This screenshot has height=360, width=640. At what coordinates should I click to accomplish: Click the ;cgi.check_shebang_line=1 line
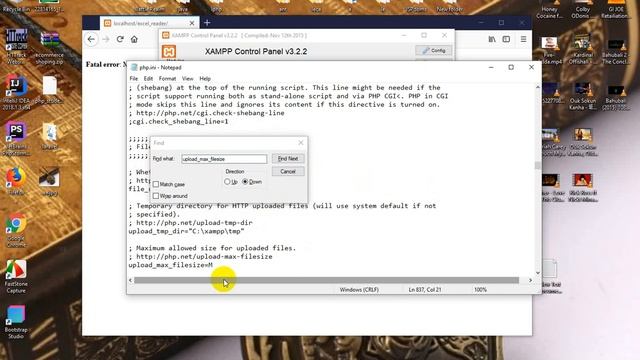[178, 121]
